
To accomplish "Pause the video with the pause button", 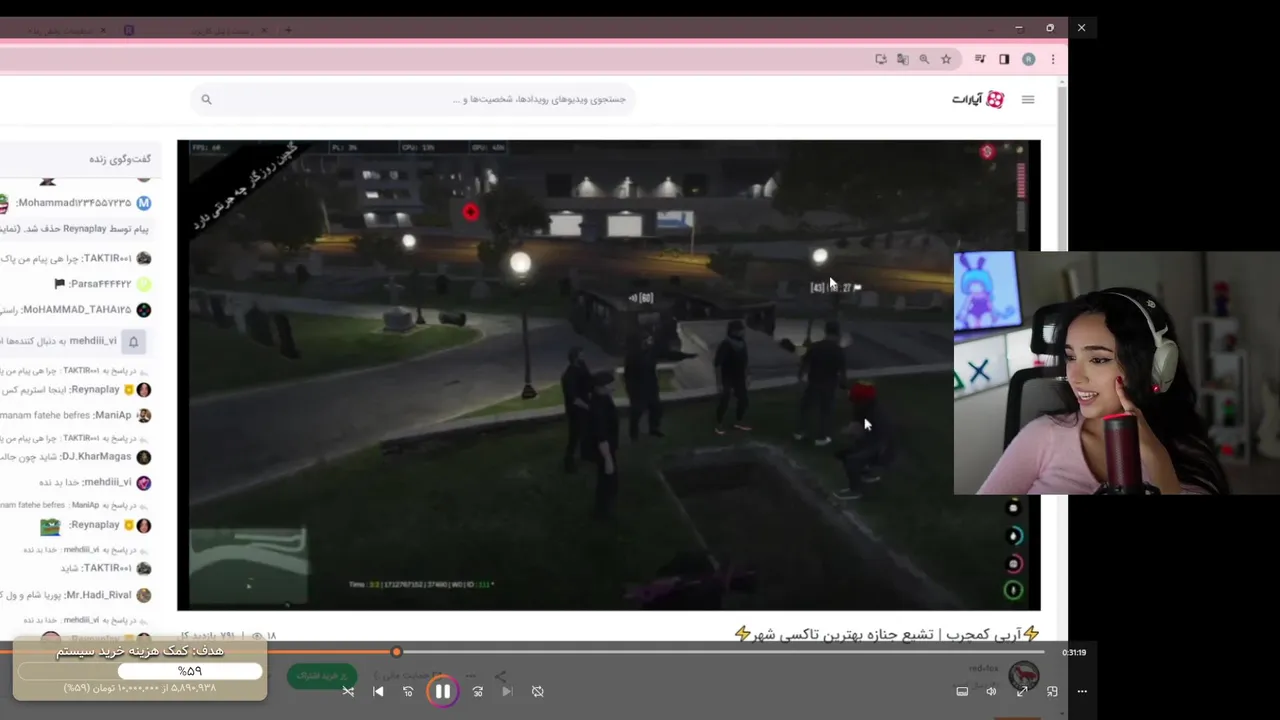I will pyautogui.click(x=443, y=691).
